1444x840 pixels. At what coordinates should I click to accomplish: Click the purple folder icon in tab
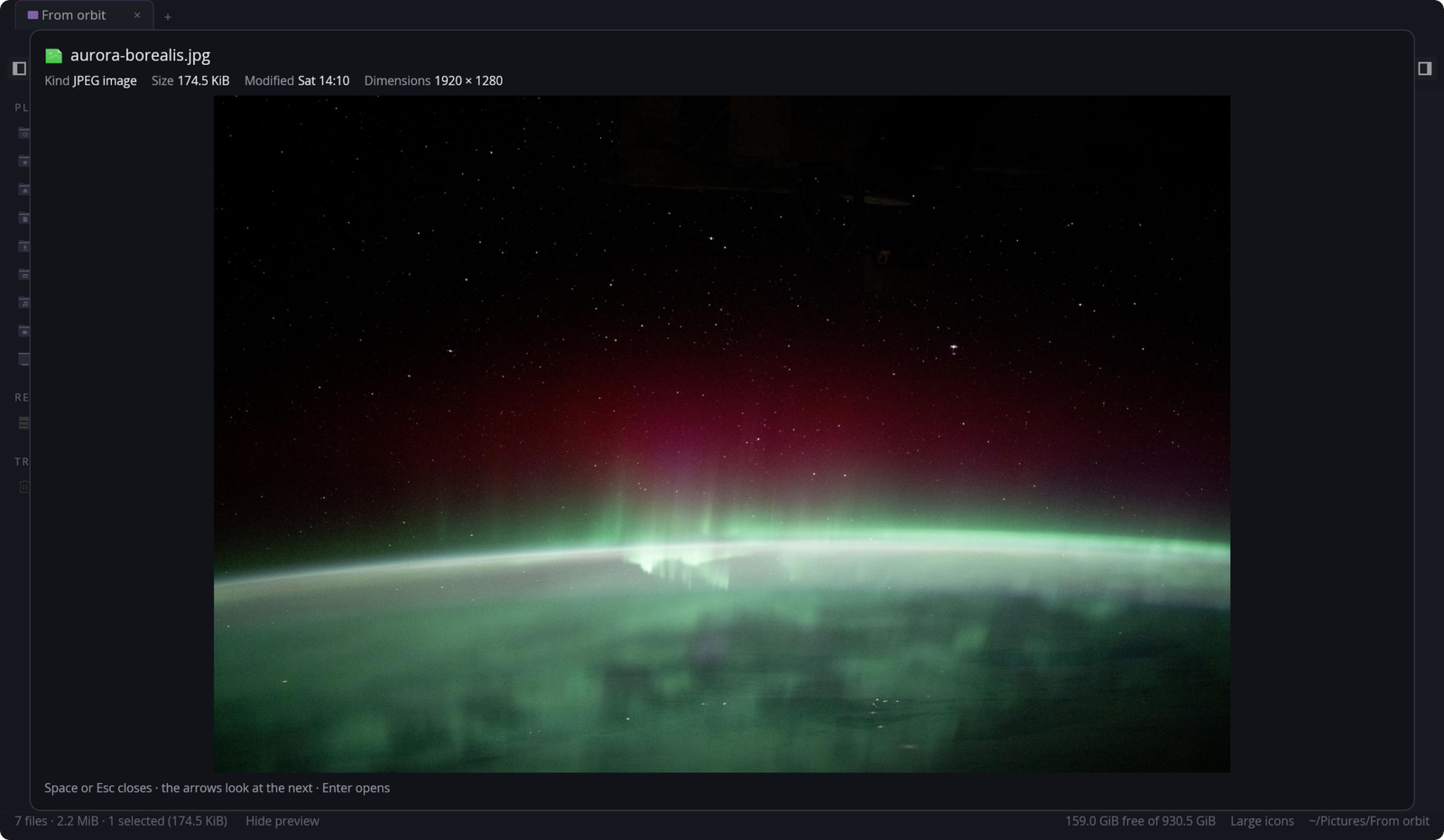(x=32, y=15)
